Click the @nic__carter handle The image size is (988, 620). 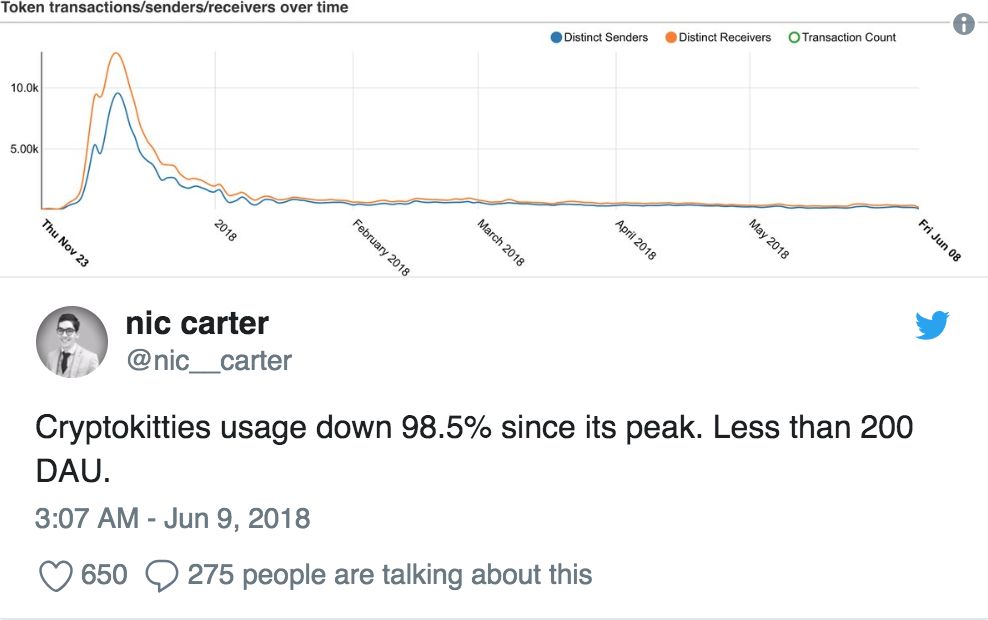pos(209,360)
